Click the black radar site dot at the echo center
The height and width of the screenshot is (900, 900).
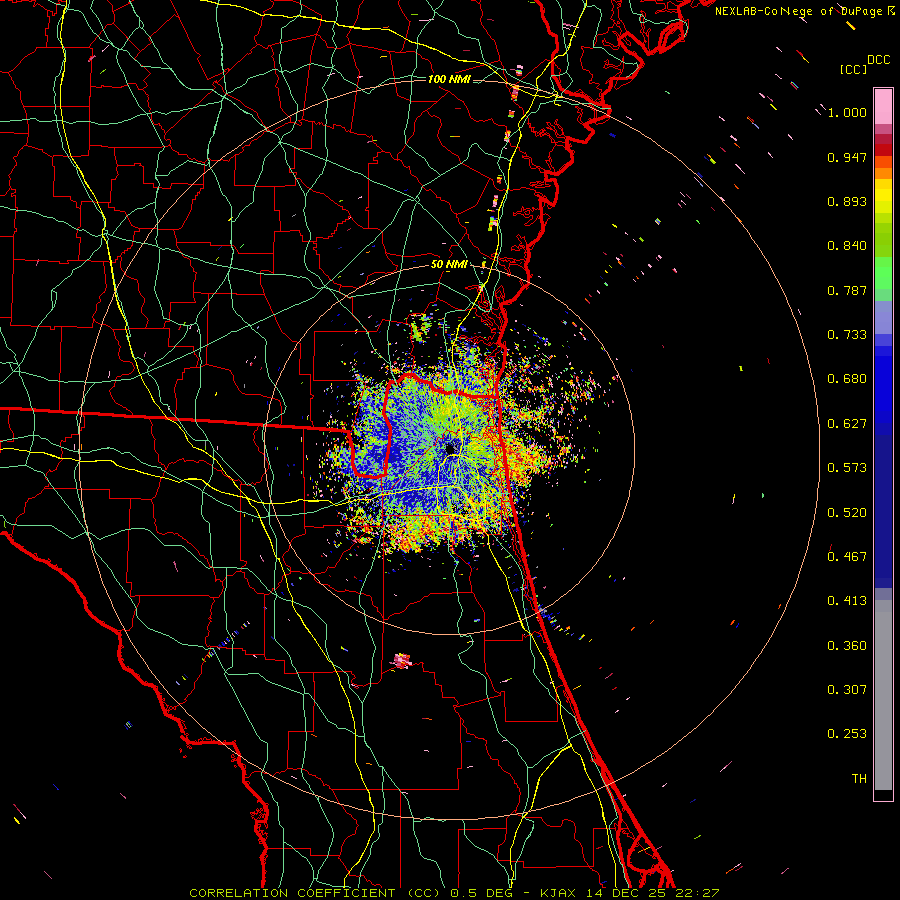pyautogui.click(x=451, y=448)
